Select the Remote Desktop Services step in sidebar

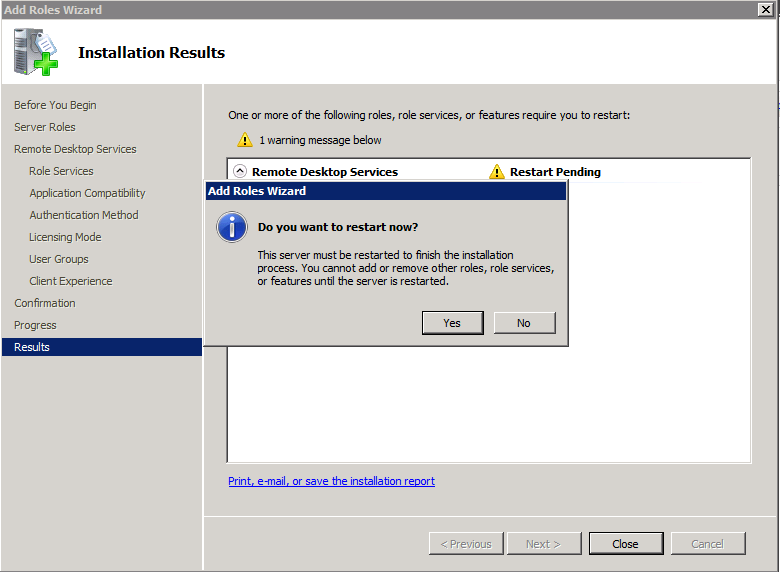pos(75,149)
